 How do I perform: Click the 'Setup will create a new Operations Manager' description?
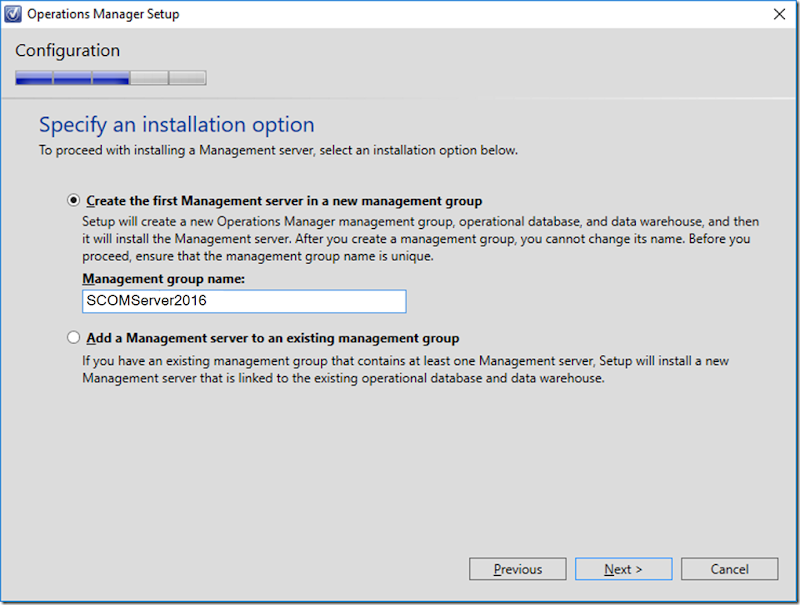click(420, 239)
